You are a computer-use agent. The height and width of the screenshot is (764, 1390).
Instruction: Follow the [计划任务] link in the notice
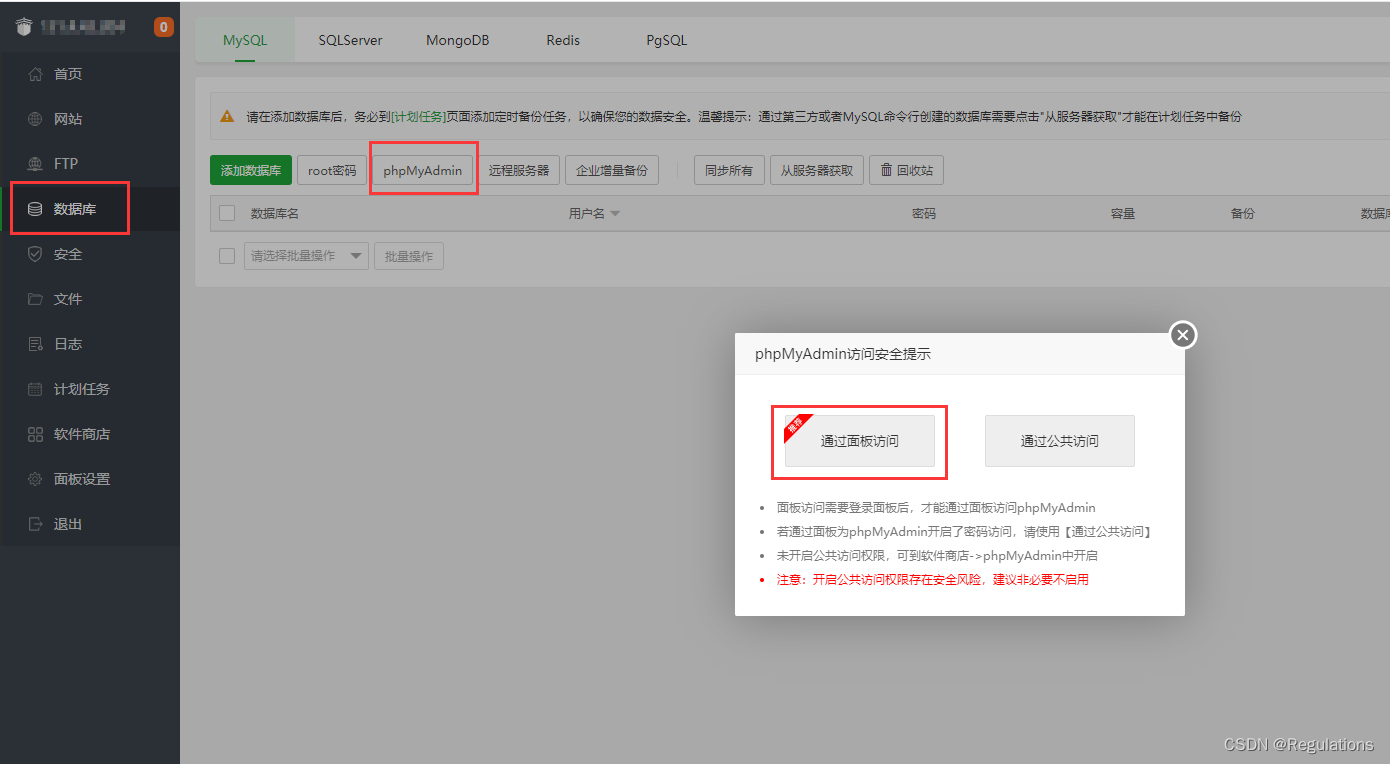(418, 116)
